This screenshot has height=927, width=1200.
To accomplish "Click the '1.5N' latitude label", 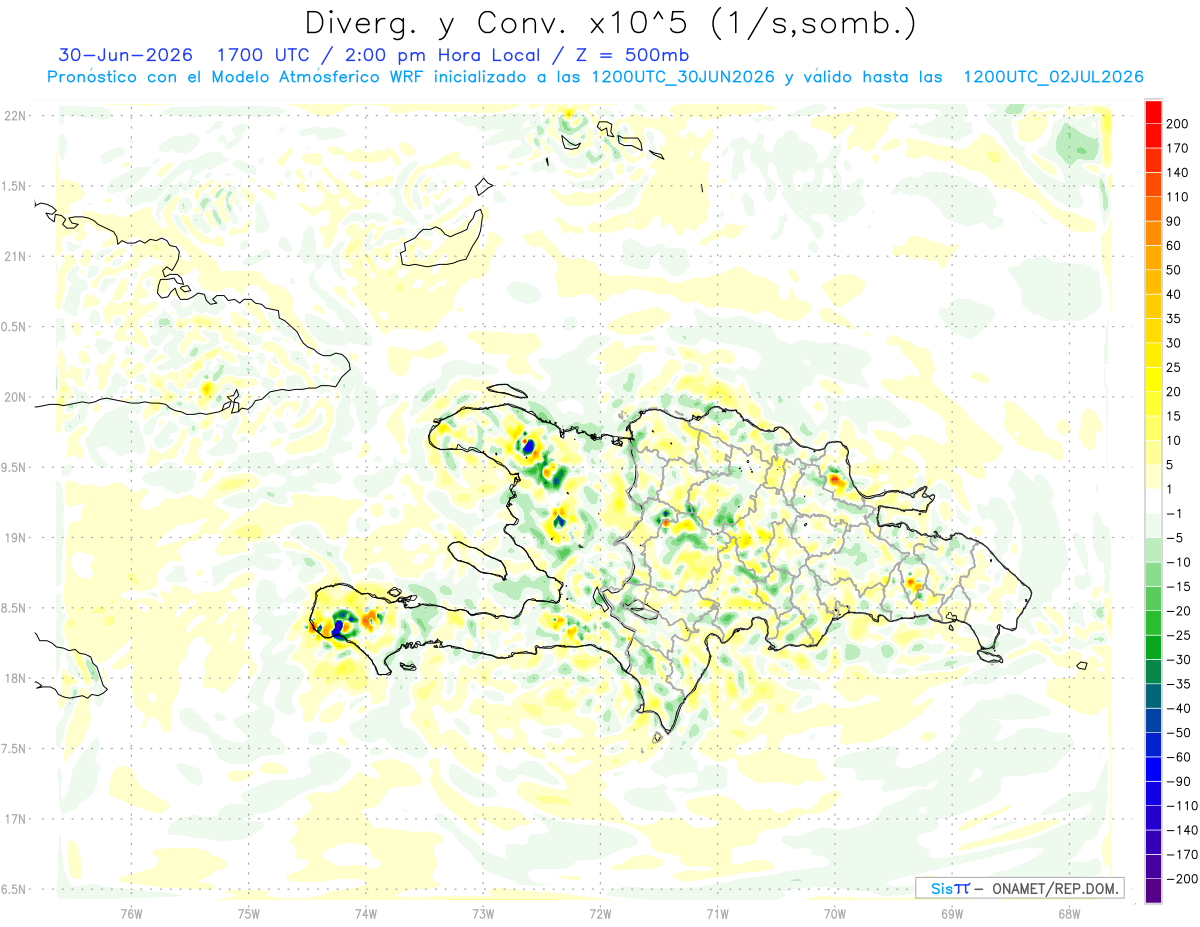I will [x=15, y=186].
